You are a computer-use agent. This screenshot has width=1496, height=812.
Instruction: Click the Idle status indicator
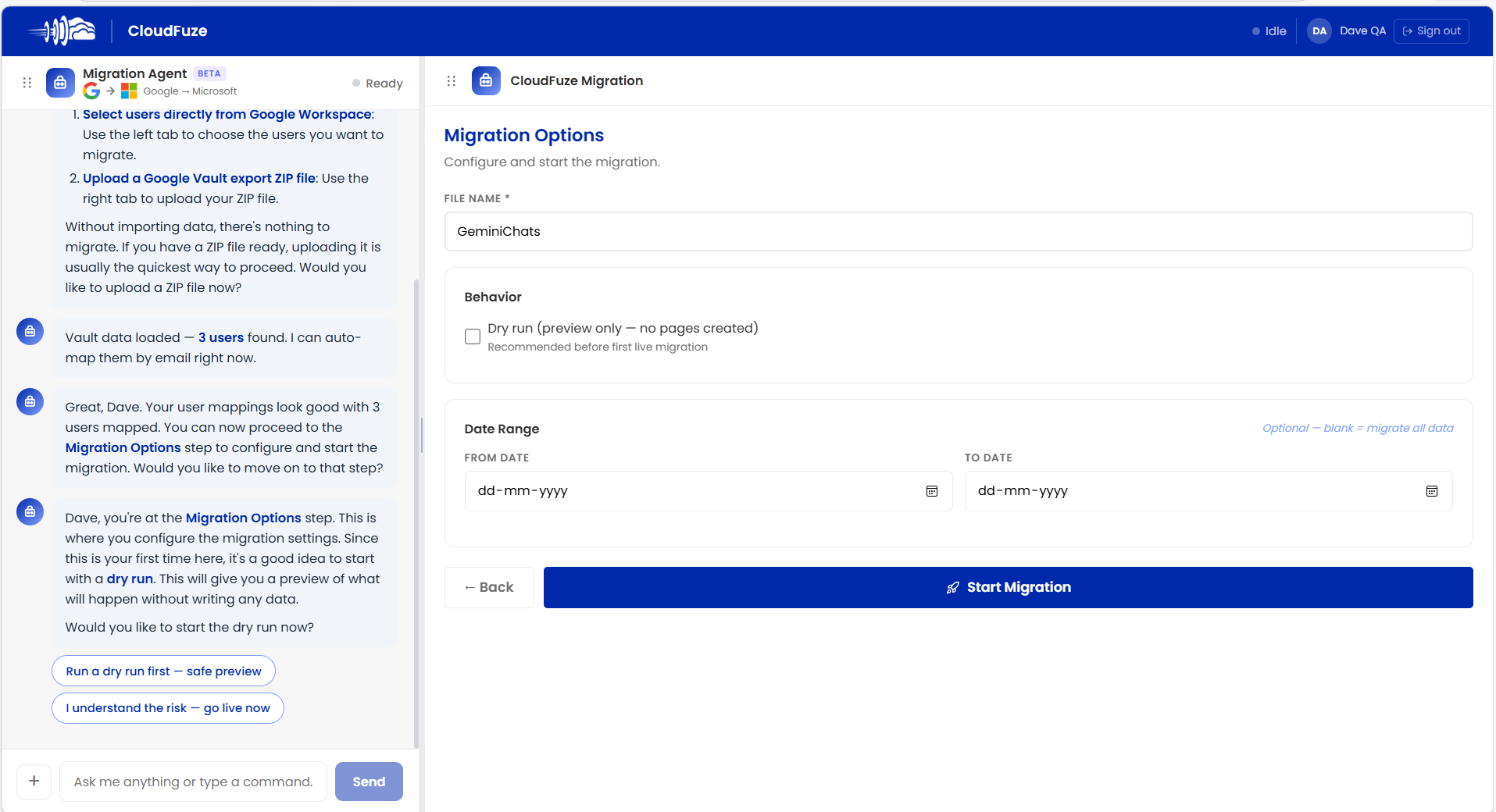[x=1269, y=31]
